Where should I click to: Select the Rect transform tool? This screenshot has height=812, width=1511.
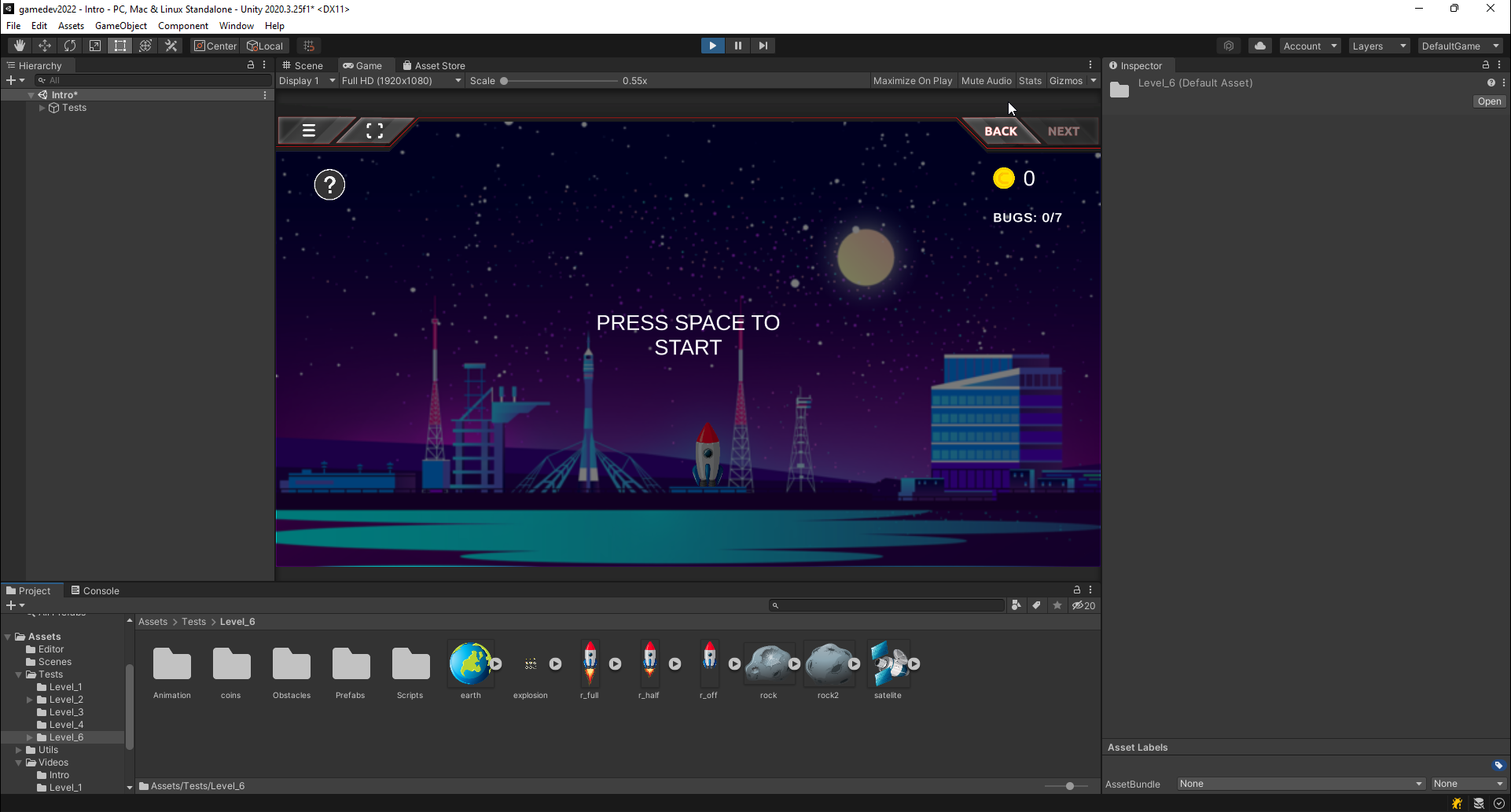tap(120, 46)
